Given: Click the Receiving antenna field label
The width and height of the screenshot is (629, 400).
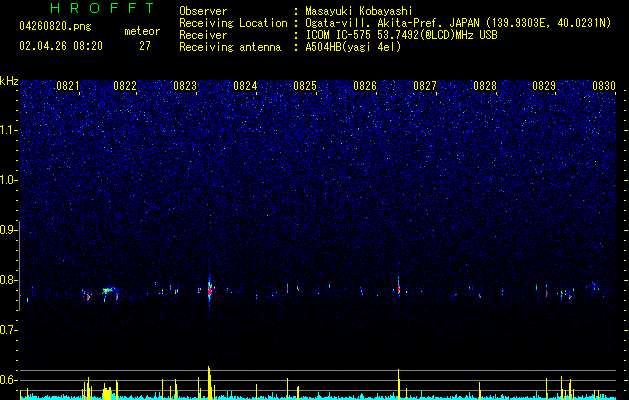Looking at the screenshot, I should coord(230,47).
